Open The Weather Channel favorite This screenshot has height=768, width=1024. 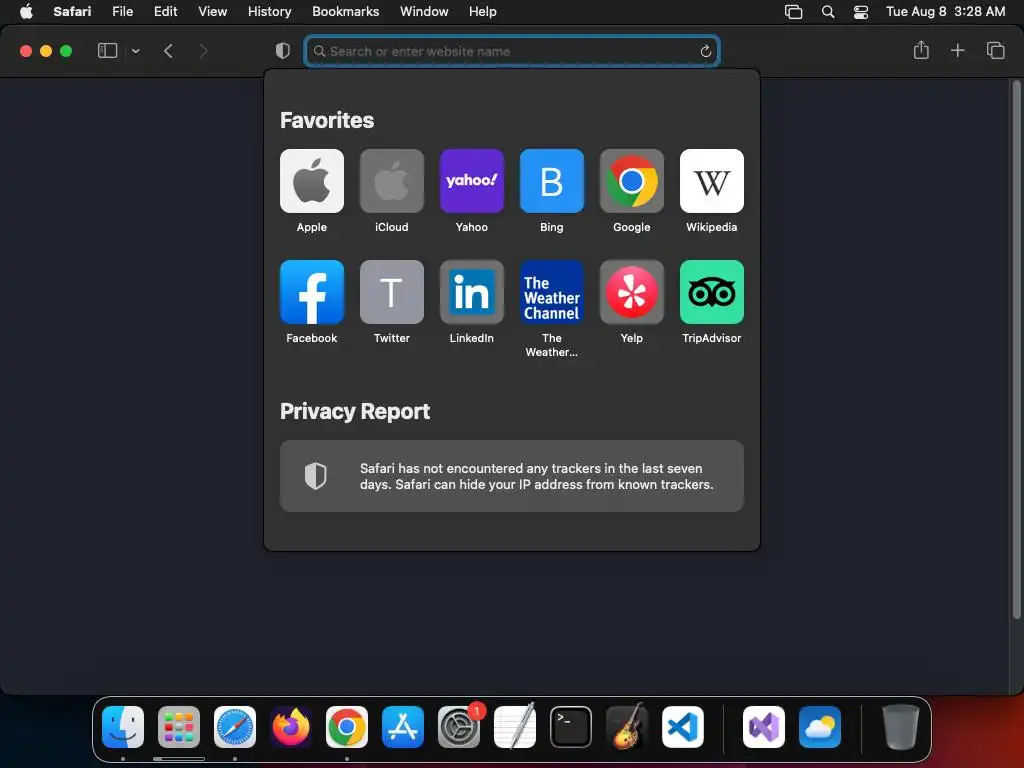point(552,292)
